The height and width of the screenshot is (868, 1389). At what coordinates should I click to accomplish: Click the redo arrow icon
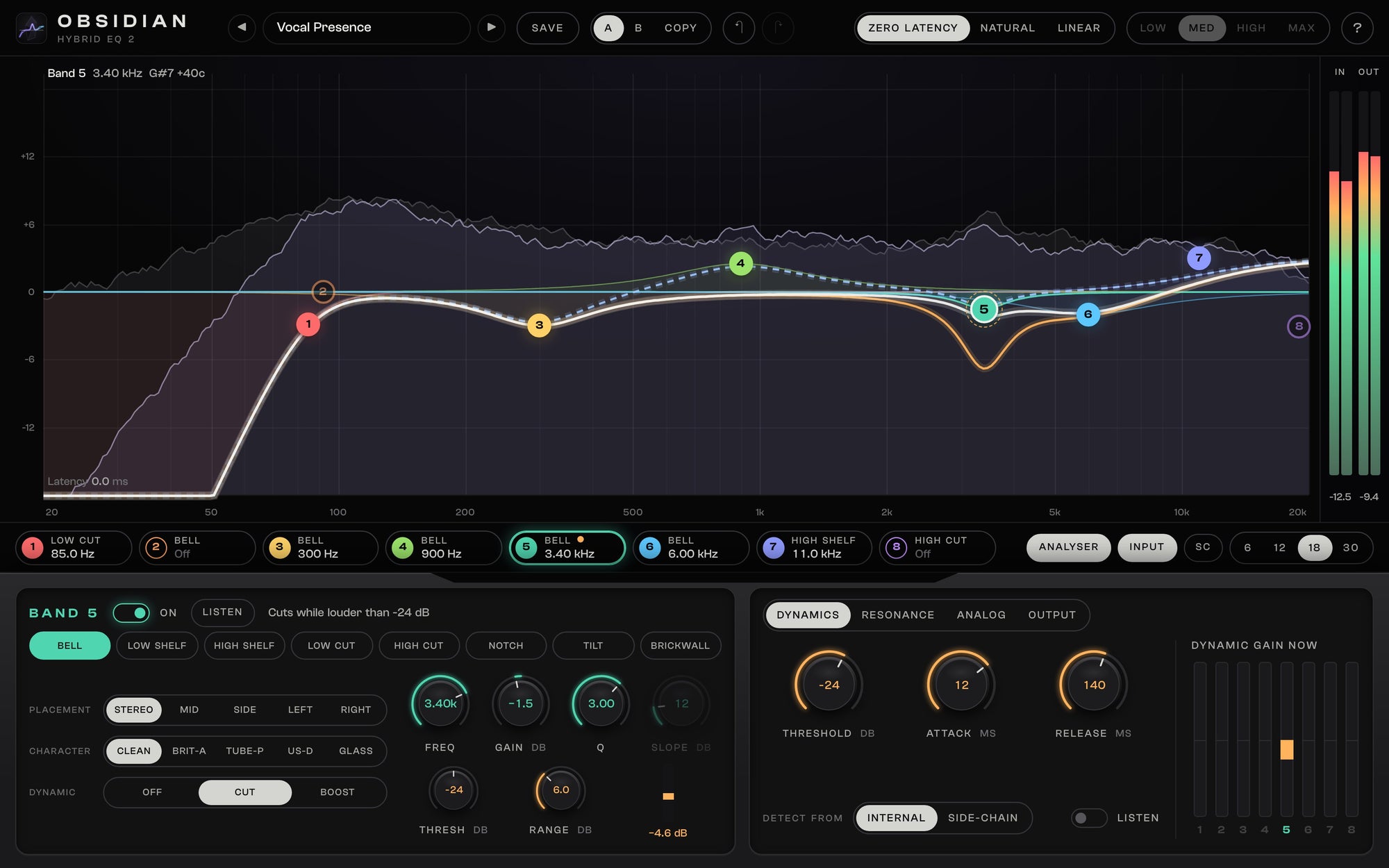[x=778, y=28]
